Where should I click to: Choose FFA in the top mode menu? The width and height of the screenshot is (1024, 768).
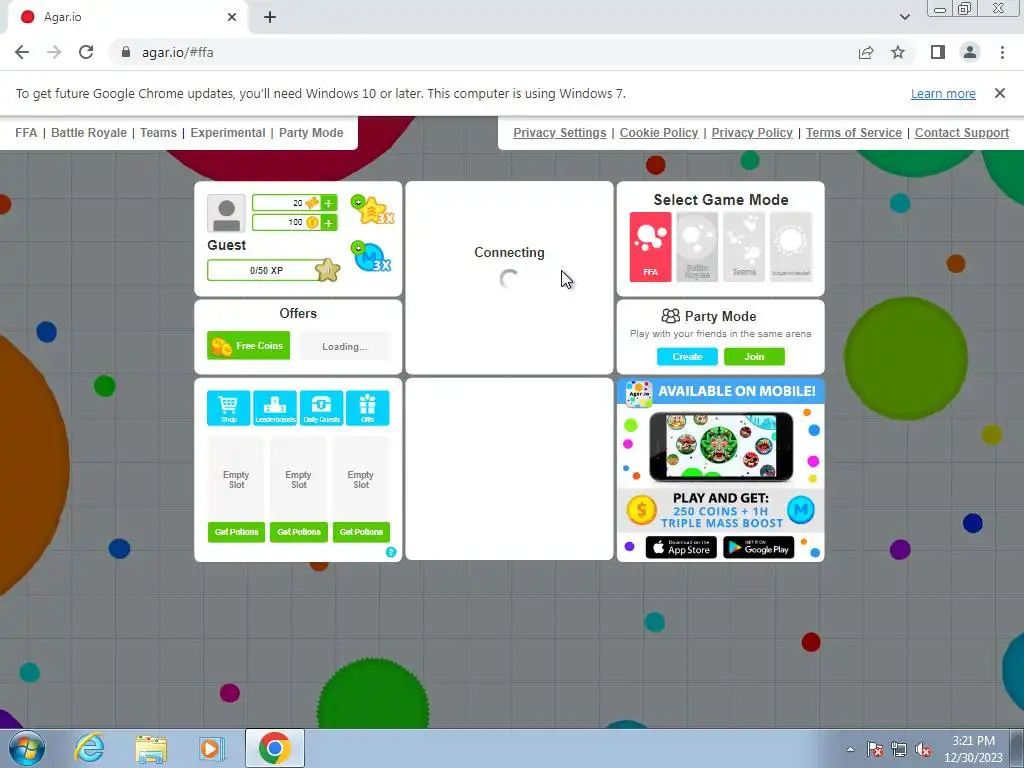(x=26, y=133)
